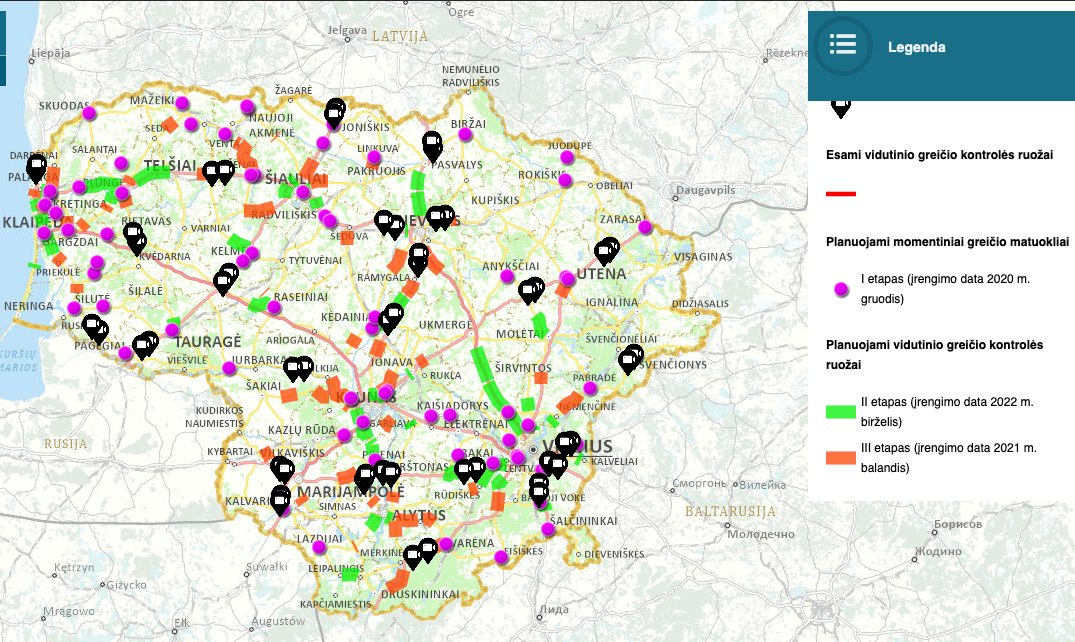Click the purple speed meter dot at Skuodas

click(89, 113)
